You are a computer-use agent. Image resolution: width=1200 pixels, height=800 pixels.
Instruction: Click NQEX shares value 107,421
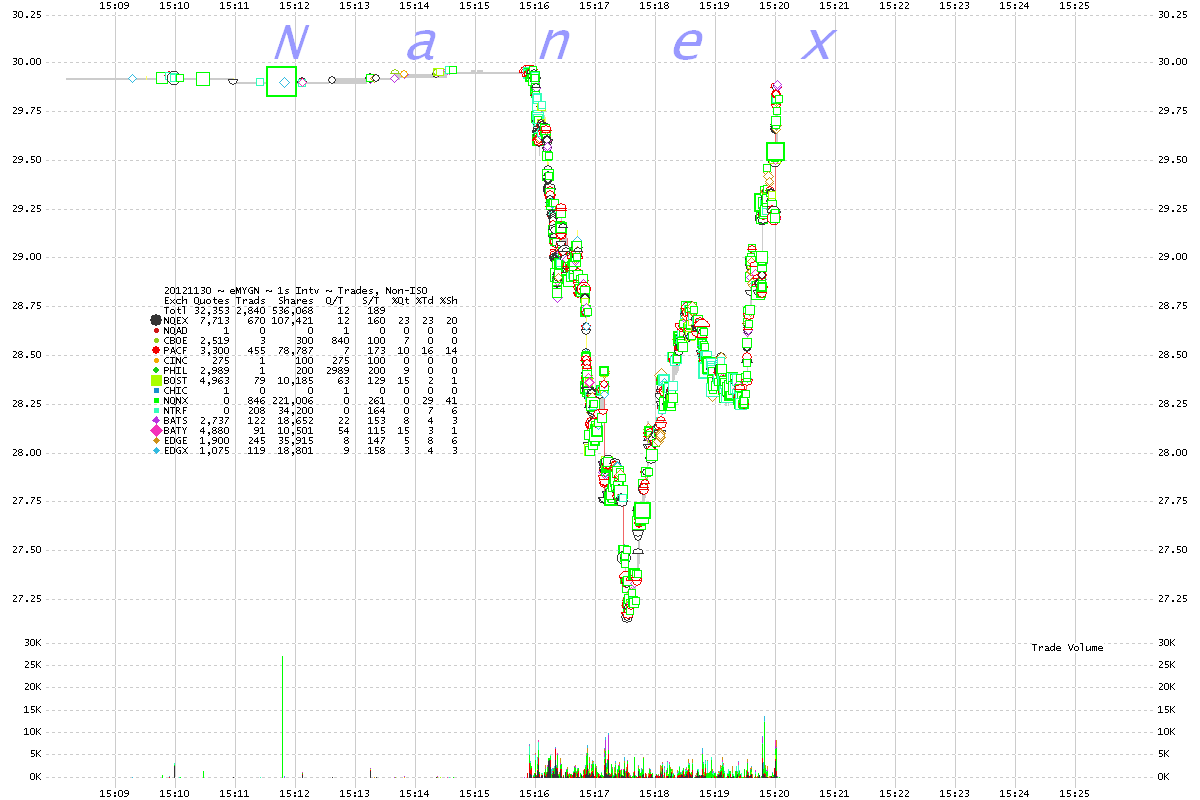click(x=292, y=321)
